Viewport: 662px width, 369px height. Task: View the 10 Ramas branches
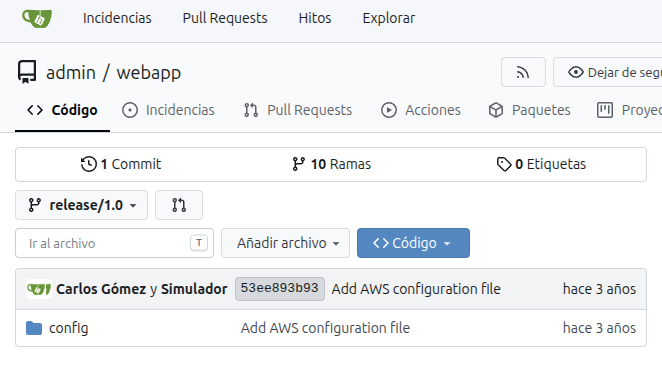(331, 164)
